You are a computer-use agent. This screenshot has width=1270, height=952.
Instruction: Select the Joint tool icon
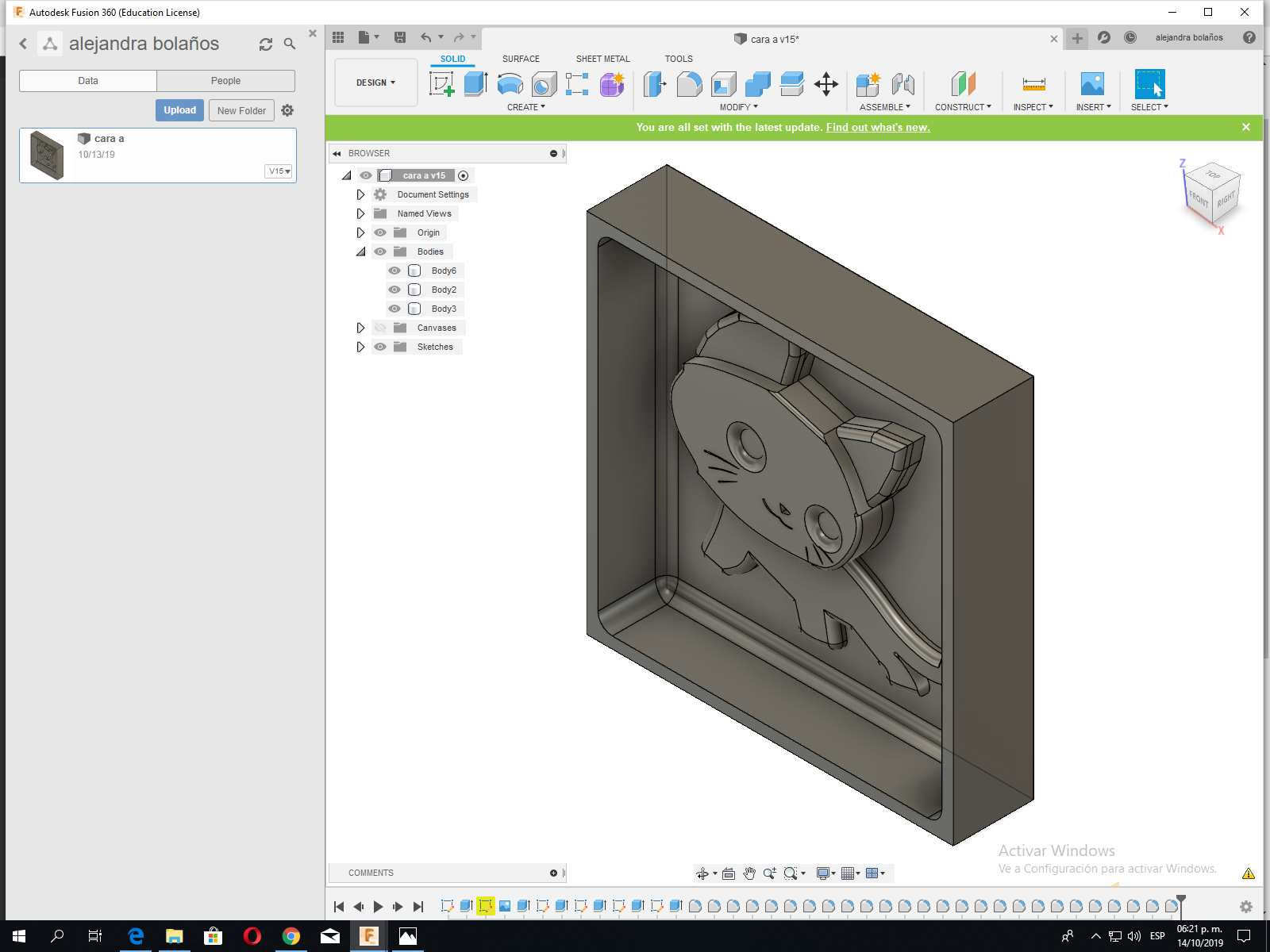[x=902, y=83]
